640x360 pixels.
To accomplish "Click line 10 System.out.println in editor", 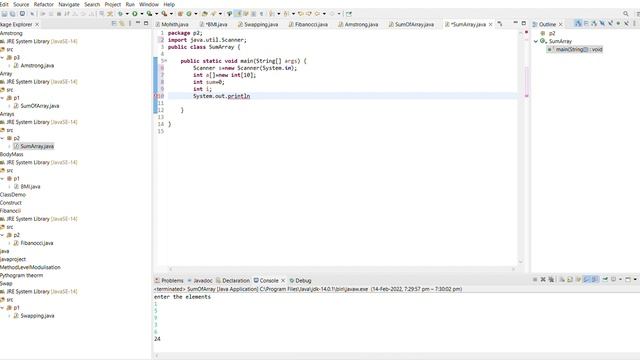I will (x=221, y=96).
